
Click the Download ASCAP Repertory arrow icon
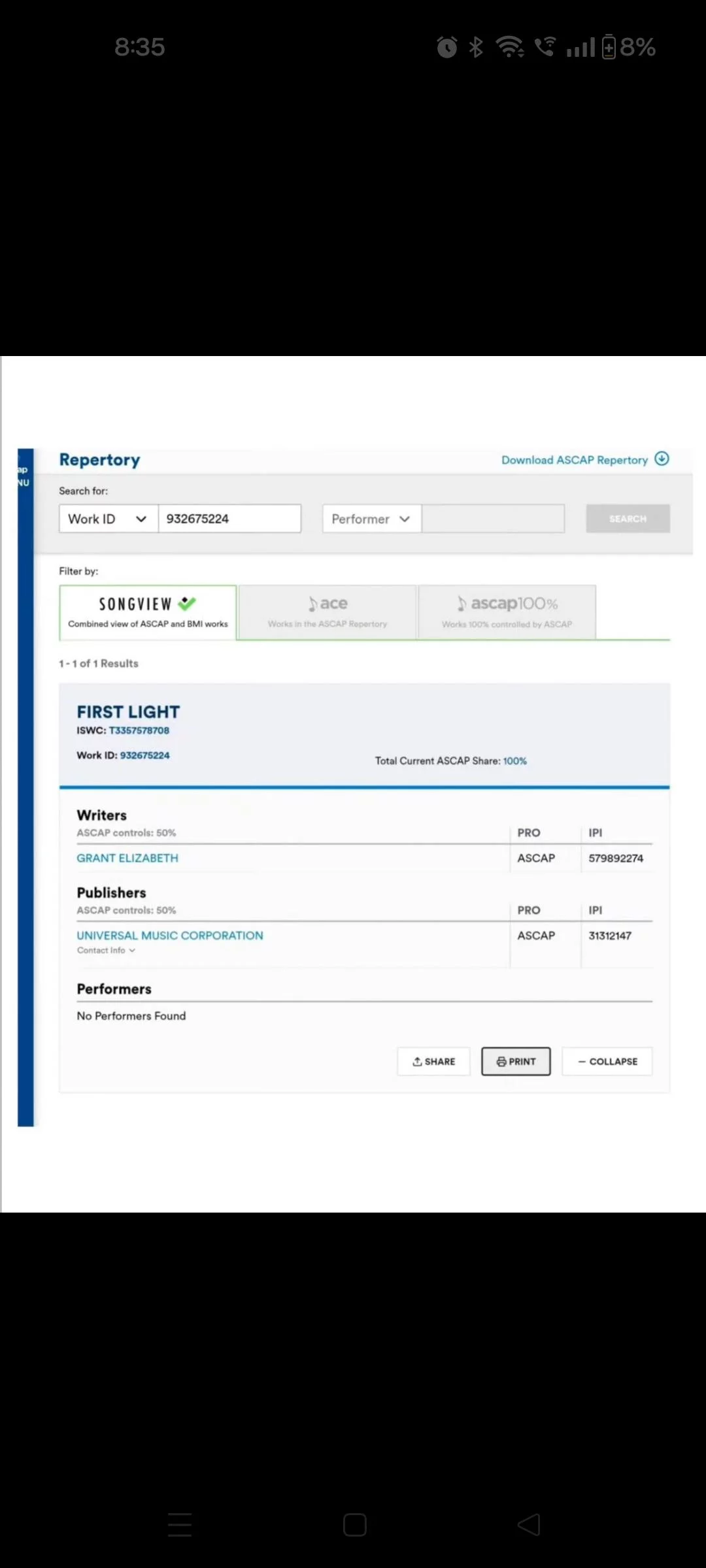coord(662,459)
